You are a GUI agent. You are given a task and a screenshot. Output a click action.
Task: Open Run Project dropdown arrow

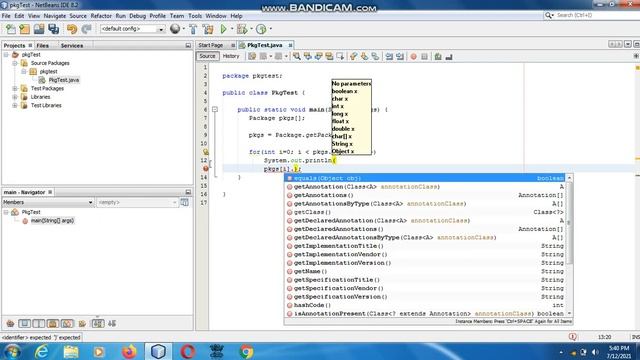point(232,29)
